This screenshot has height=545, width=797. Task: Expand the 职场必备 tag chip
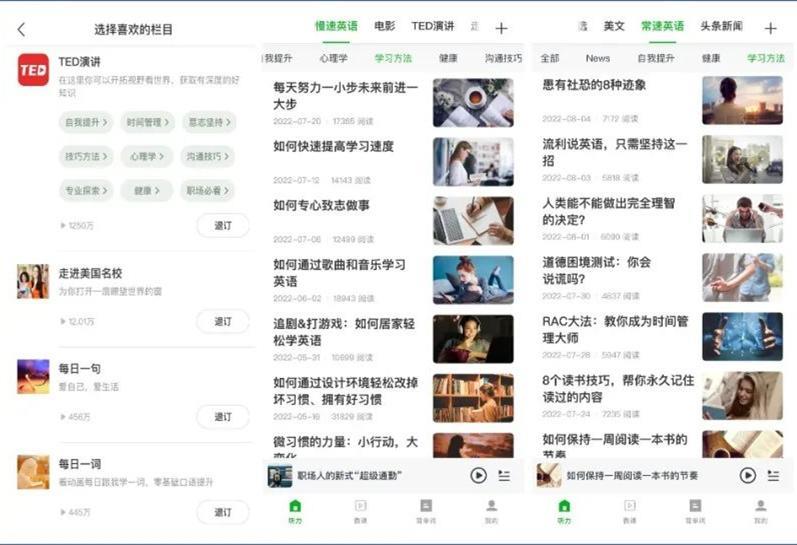pos(207,191)
